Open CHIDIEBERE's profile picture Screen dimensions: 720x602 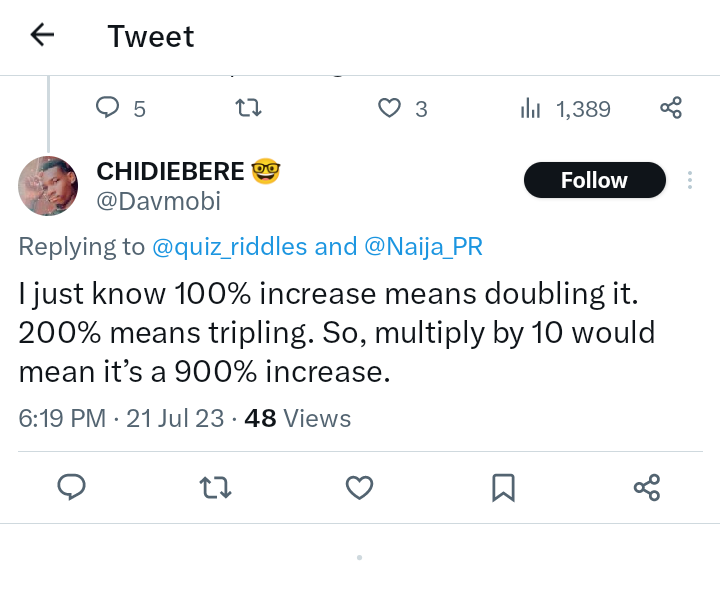coord(48,185)
